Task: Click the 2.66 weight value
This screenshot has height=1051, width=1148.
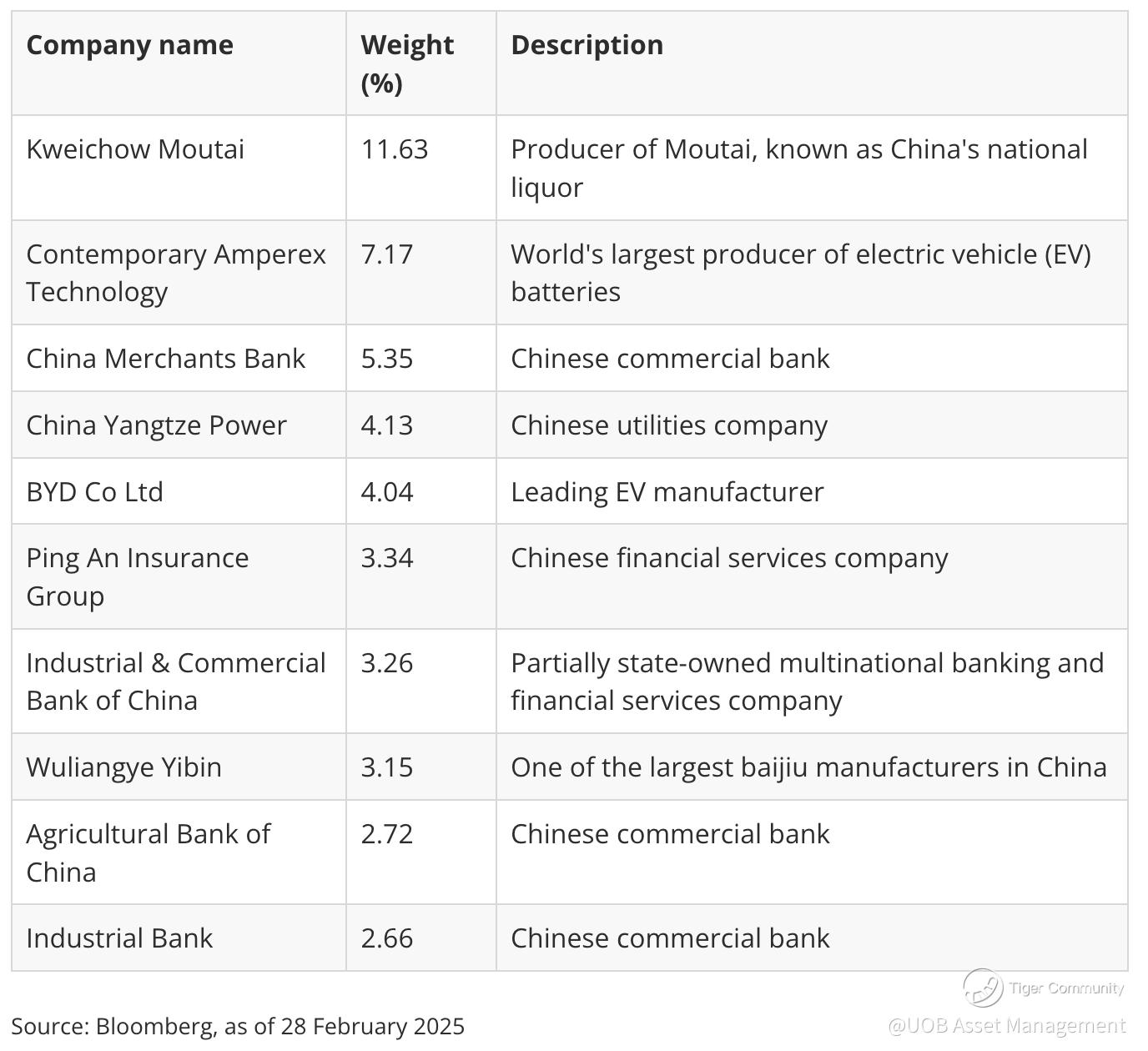Action: 386,938
